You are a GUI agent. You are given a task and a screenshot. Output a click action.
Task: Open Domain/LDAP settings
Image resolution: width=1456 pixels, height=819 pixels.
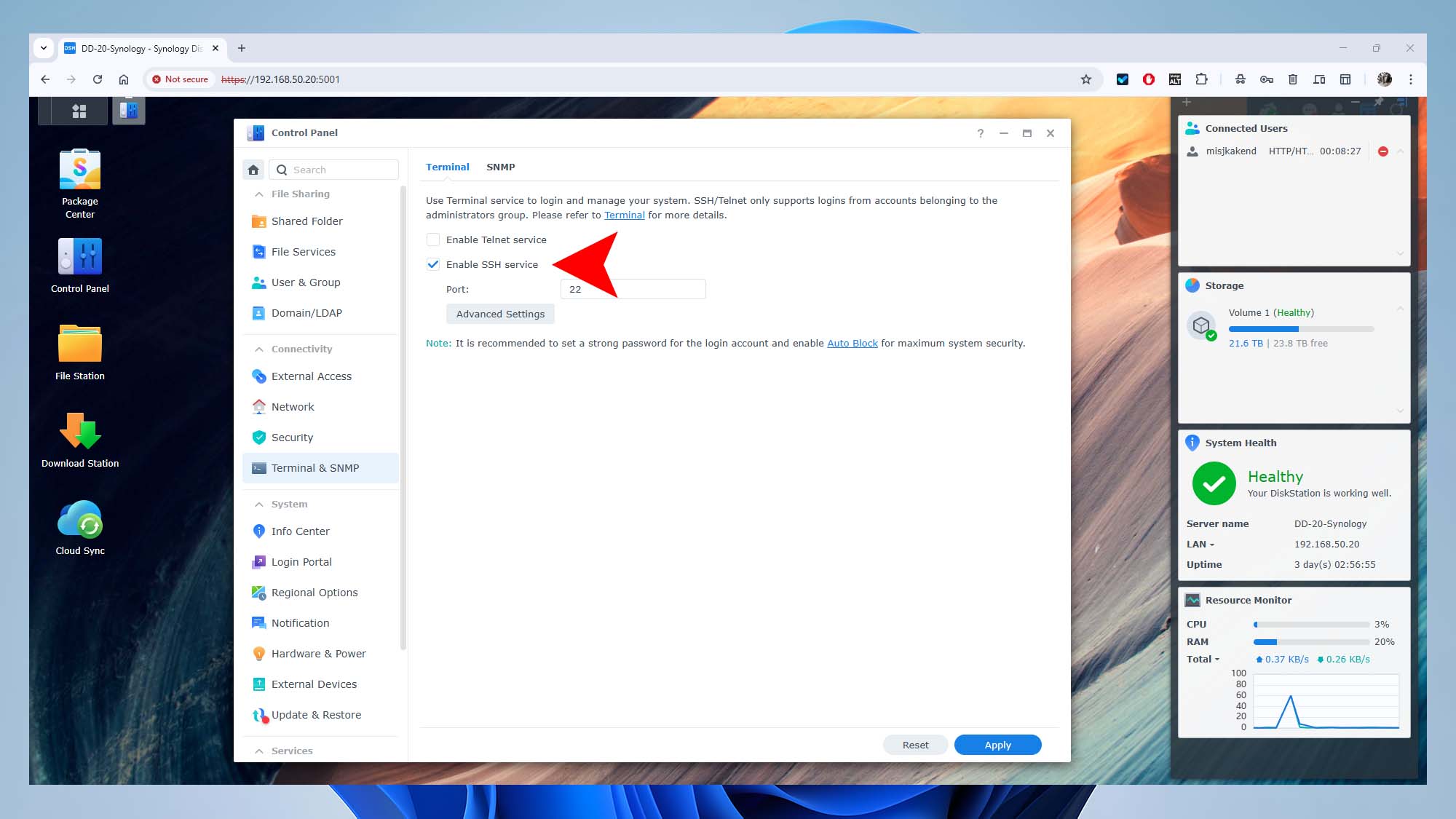(x=320, y=313)
